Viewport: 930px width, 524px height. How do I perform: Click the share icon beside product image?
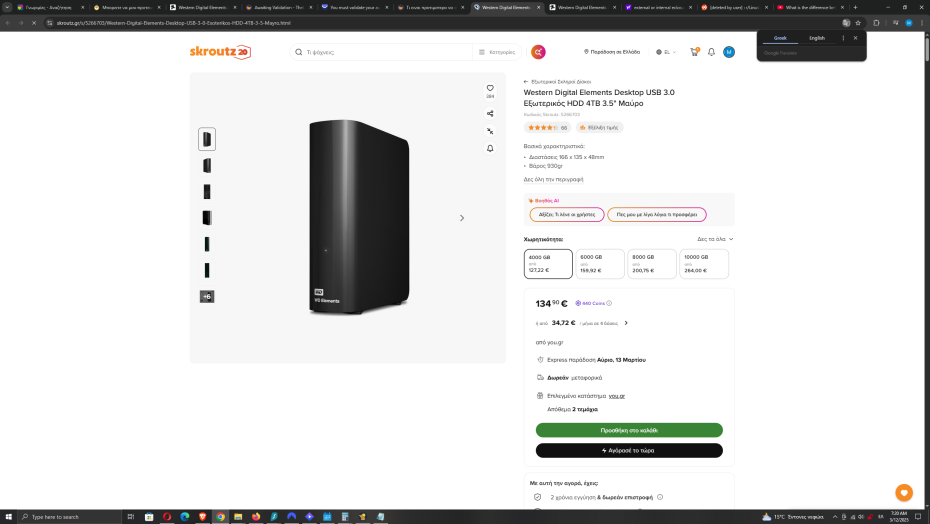pyautogui.click(x=490, y=113)
